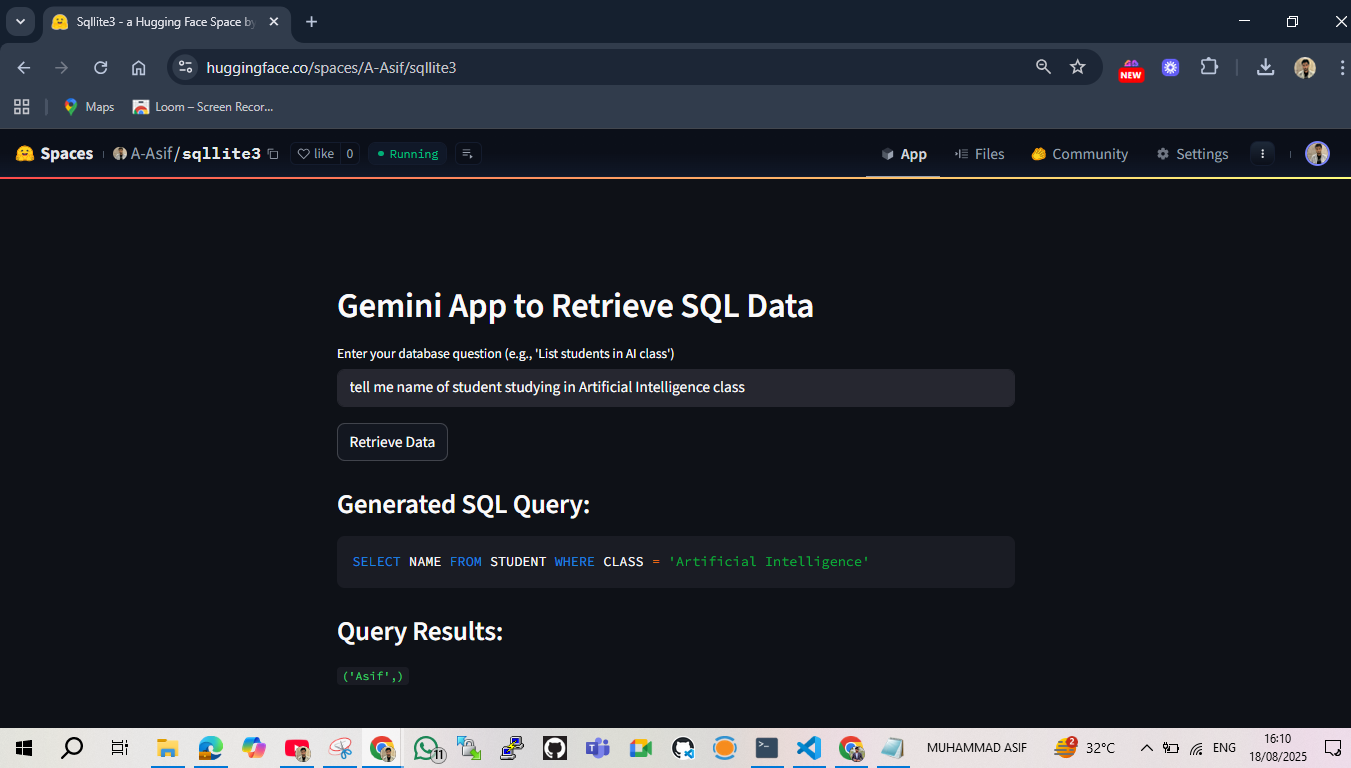The width and height of the screenshot is (1351, 768).
Task: Go back to the previous page
Action: point(24,67)
